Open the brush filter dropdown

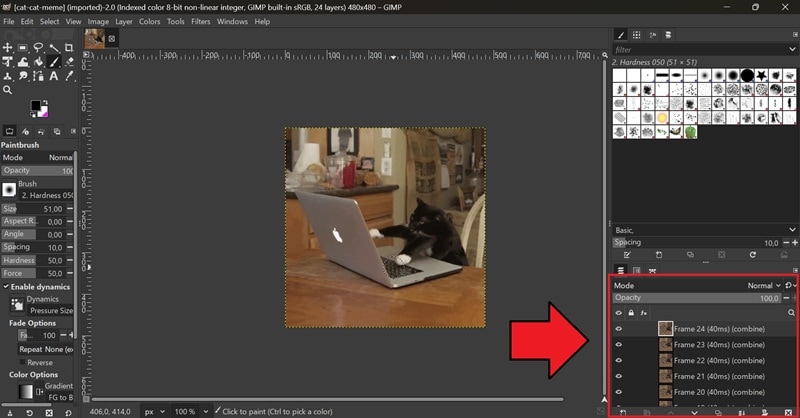792,50
